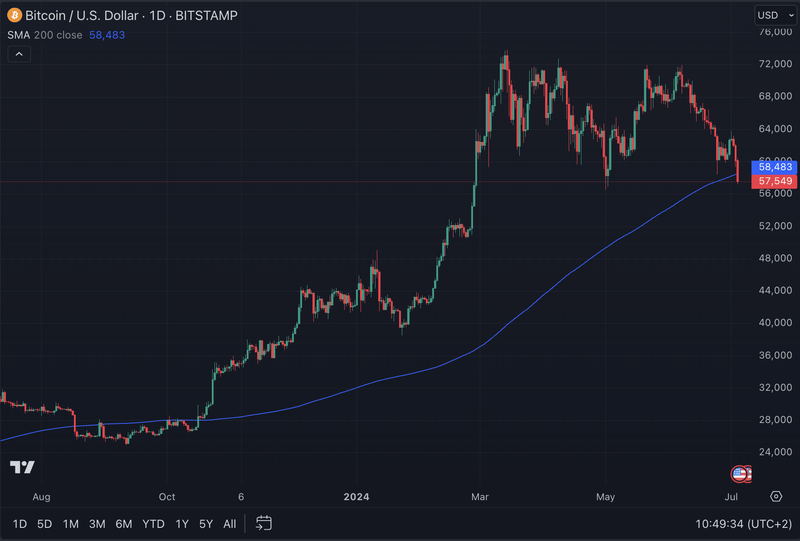Switch chart to 6M range
This screenshot has width=800, height=541.
click(x=124, y=523)
